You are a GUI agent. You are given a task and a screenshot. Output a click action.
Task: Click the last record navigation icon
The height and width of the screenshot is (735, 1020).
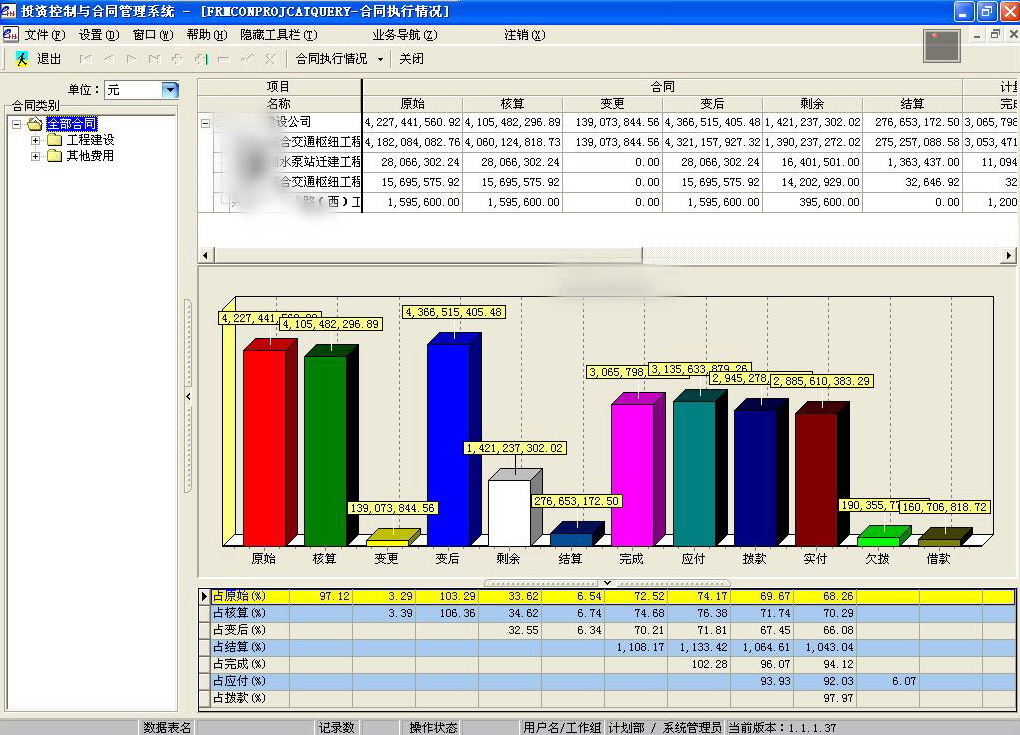pos(154,59)
